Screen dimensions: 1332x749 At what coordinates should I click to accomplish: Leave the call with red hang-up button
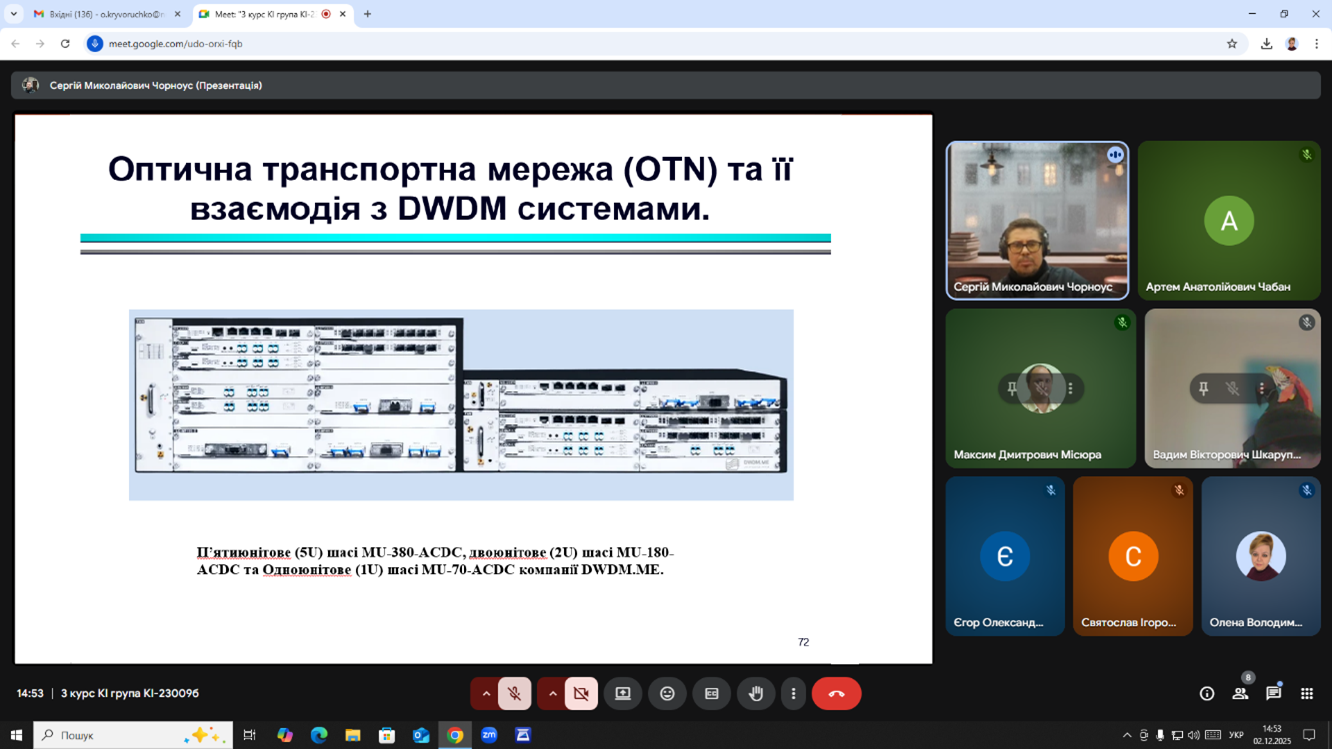pos(837,694)
